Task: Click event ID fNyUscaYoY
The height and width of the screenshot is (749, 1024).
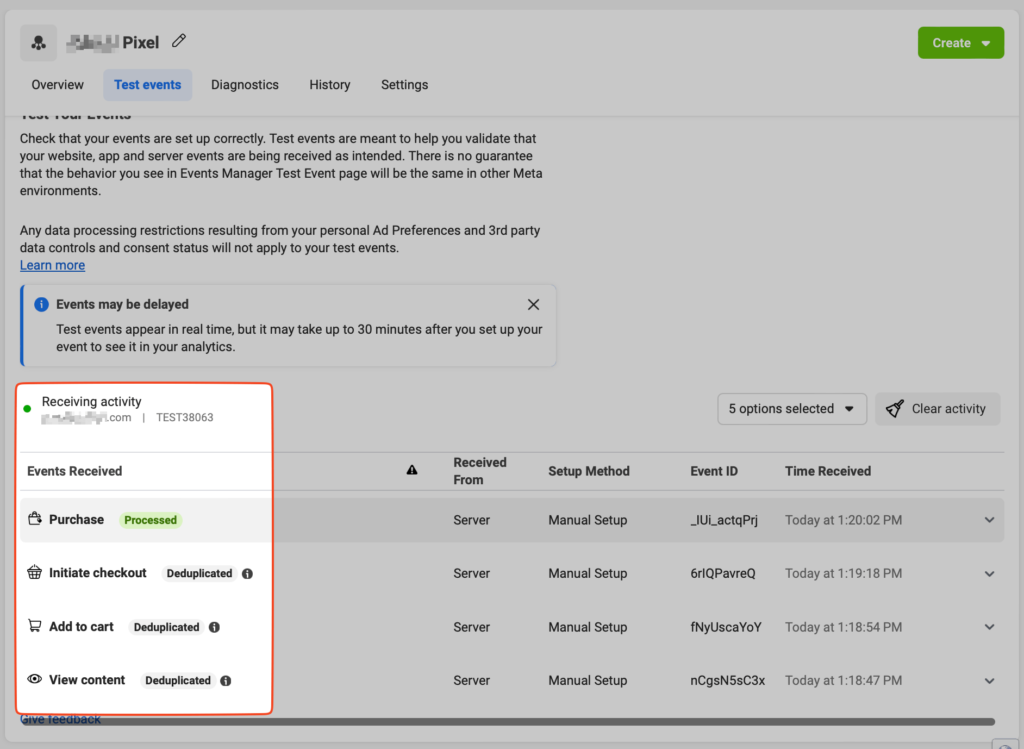Action: click(726, 627)
